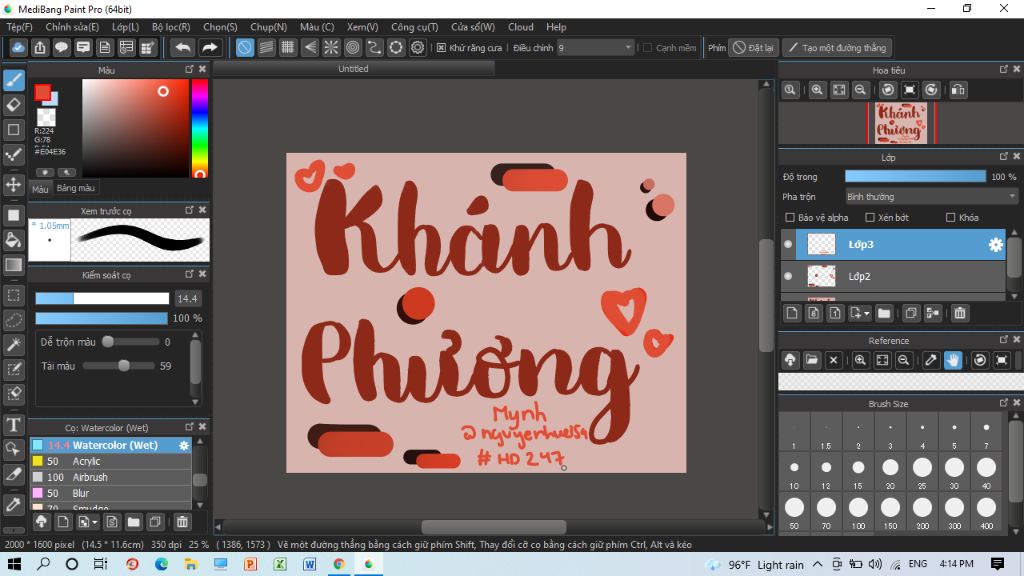Choose the Gradient tool
This screenshot has height=576, width=1024.
coord(14,264)
